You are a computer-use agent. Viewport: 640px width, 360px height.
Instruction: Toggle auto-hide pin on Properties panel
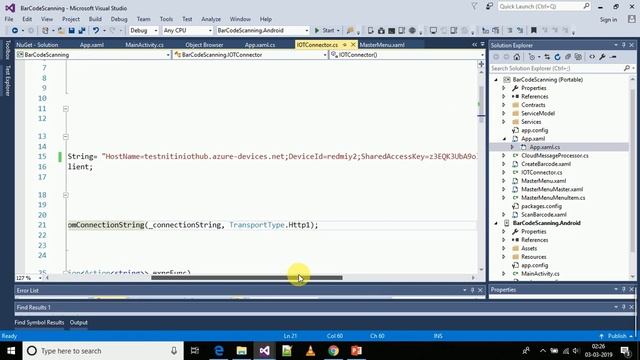click(x=624, y=289)
